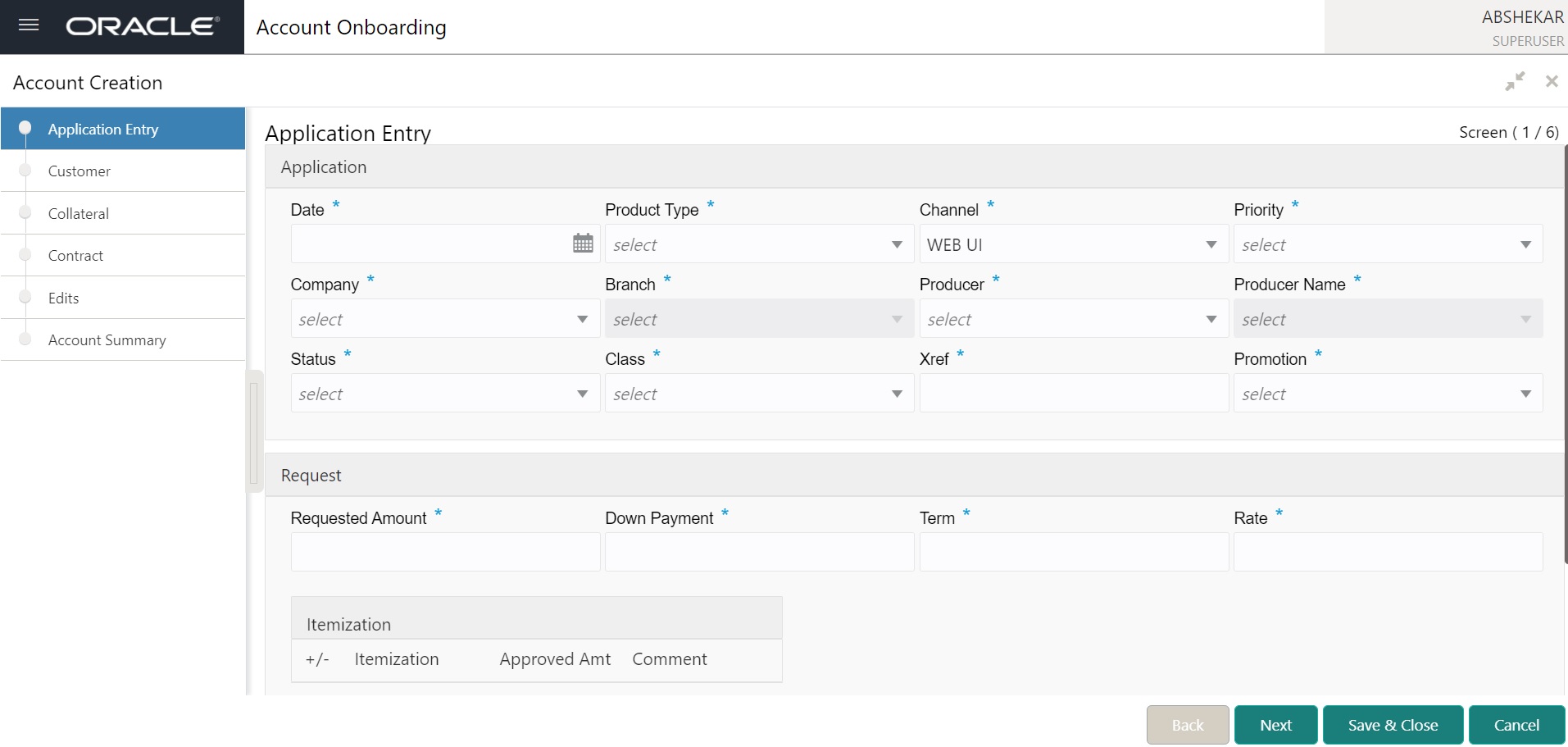
Task: Click Save & Close
Action: 1393,725
